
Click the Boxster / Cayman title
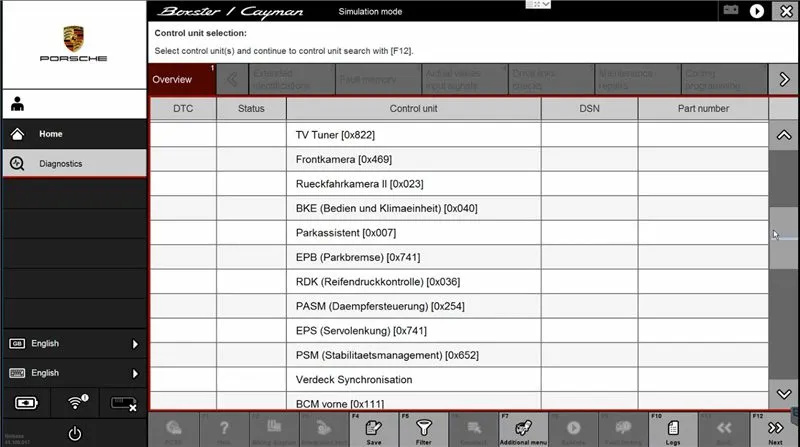pos(230,12)
